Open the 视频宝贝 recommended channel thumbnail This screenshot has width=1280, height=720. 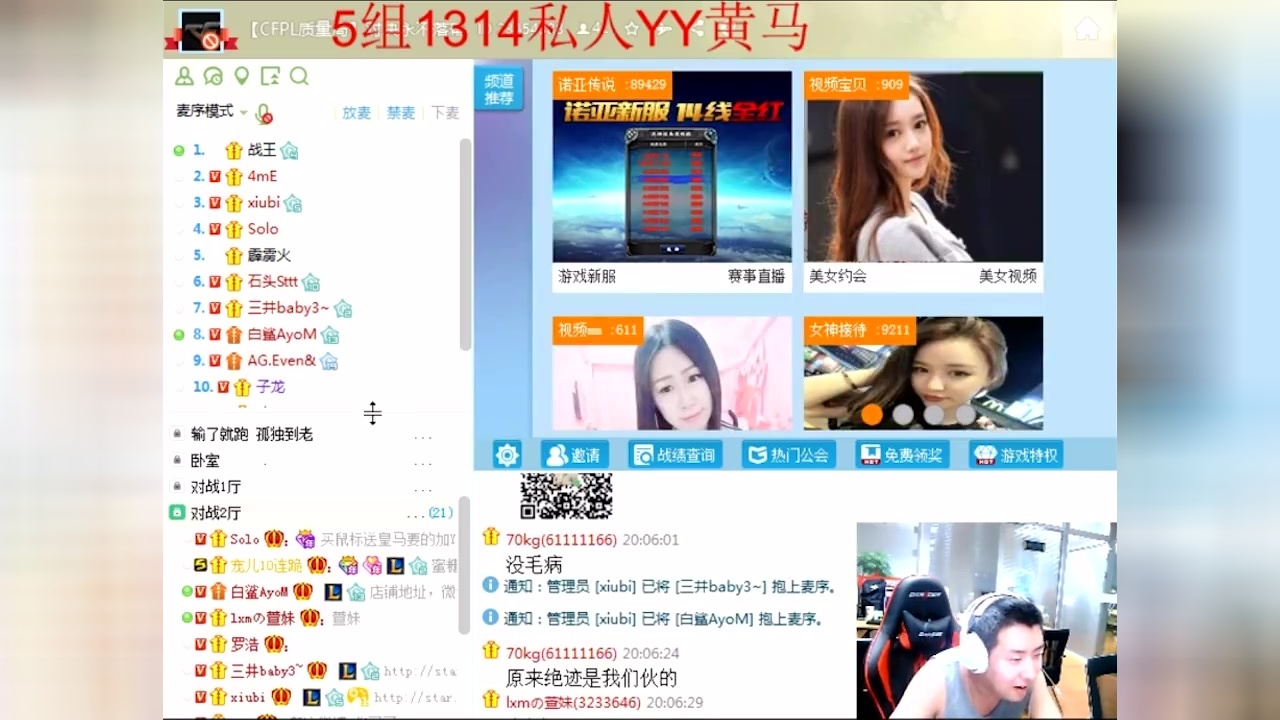[923, 167]
